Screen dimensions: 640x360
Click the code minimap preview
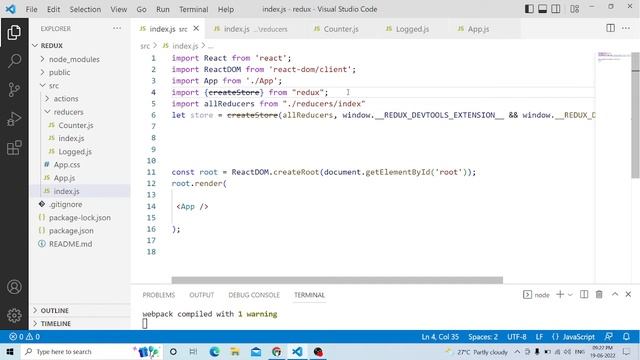point(613,57)
